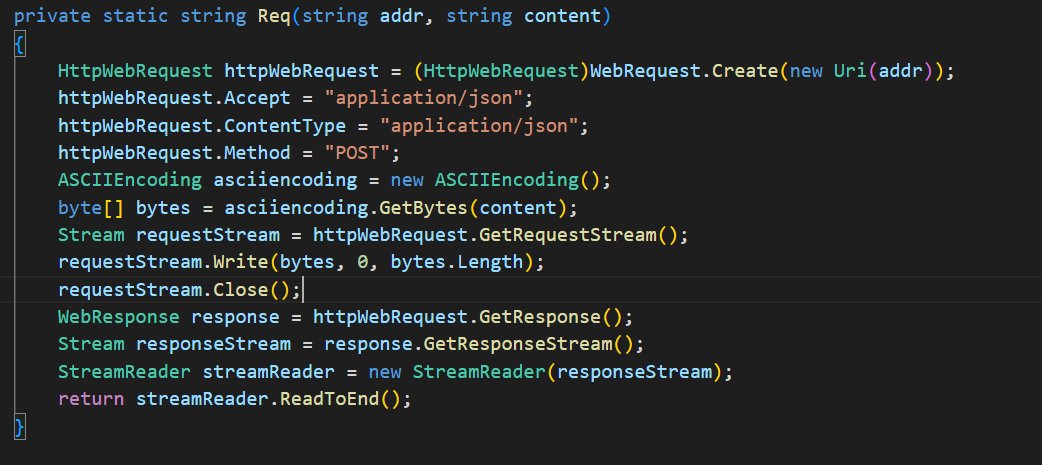1042x465 pixels.
Task: Click the "POST" string literal
Action: tap(368, 153)
